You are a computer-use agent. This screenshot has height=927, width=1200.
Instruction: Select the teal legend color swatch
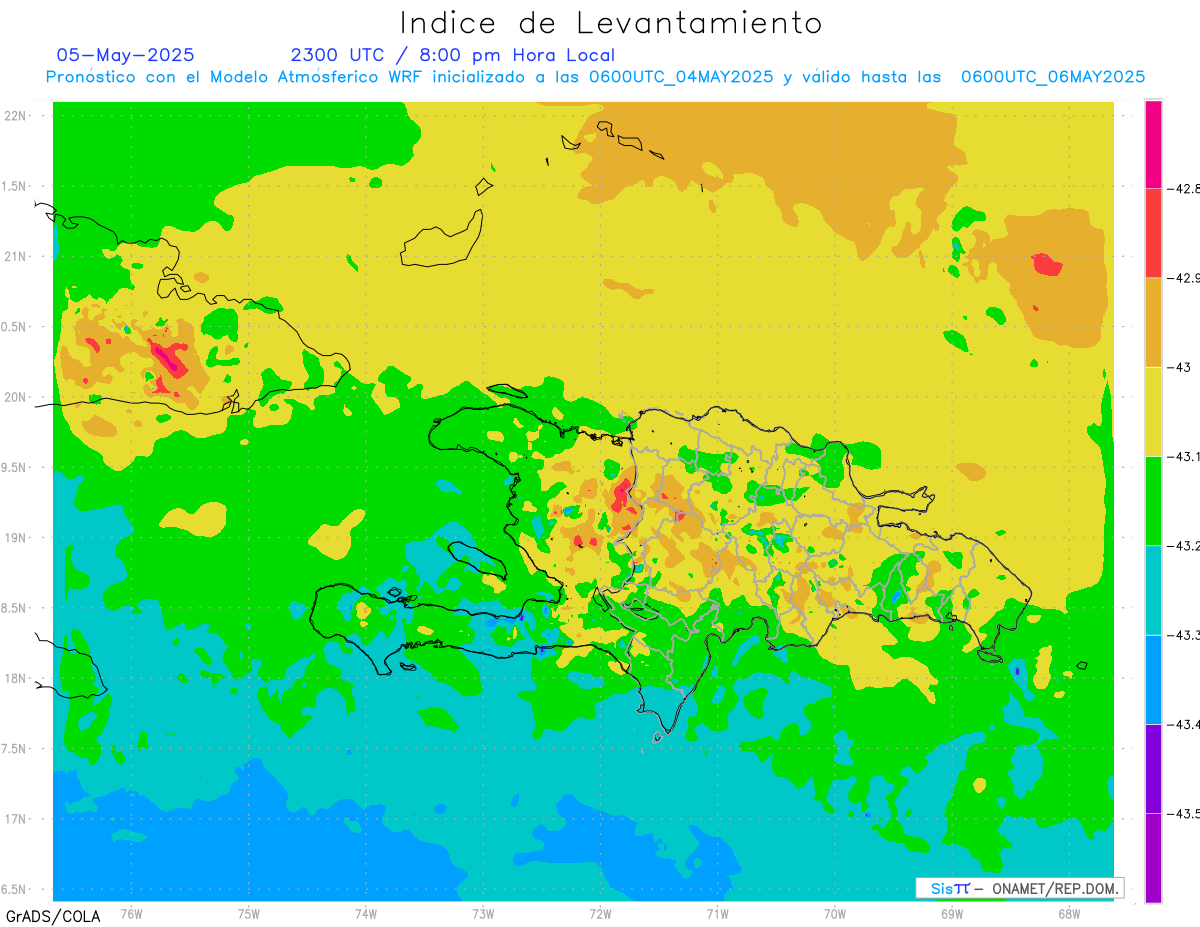(x=1153, y=590)
